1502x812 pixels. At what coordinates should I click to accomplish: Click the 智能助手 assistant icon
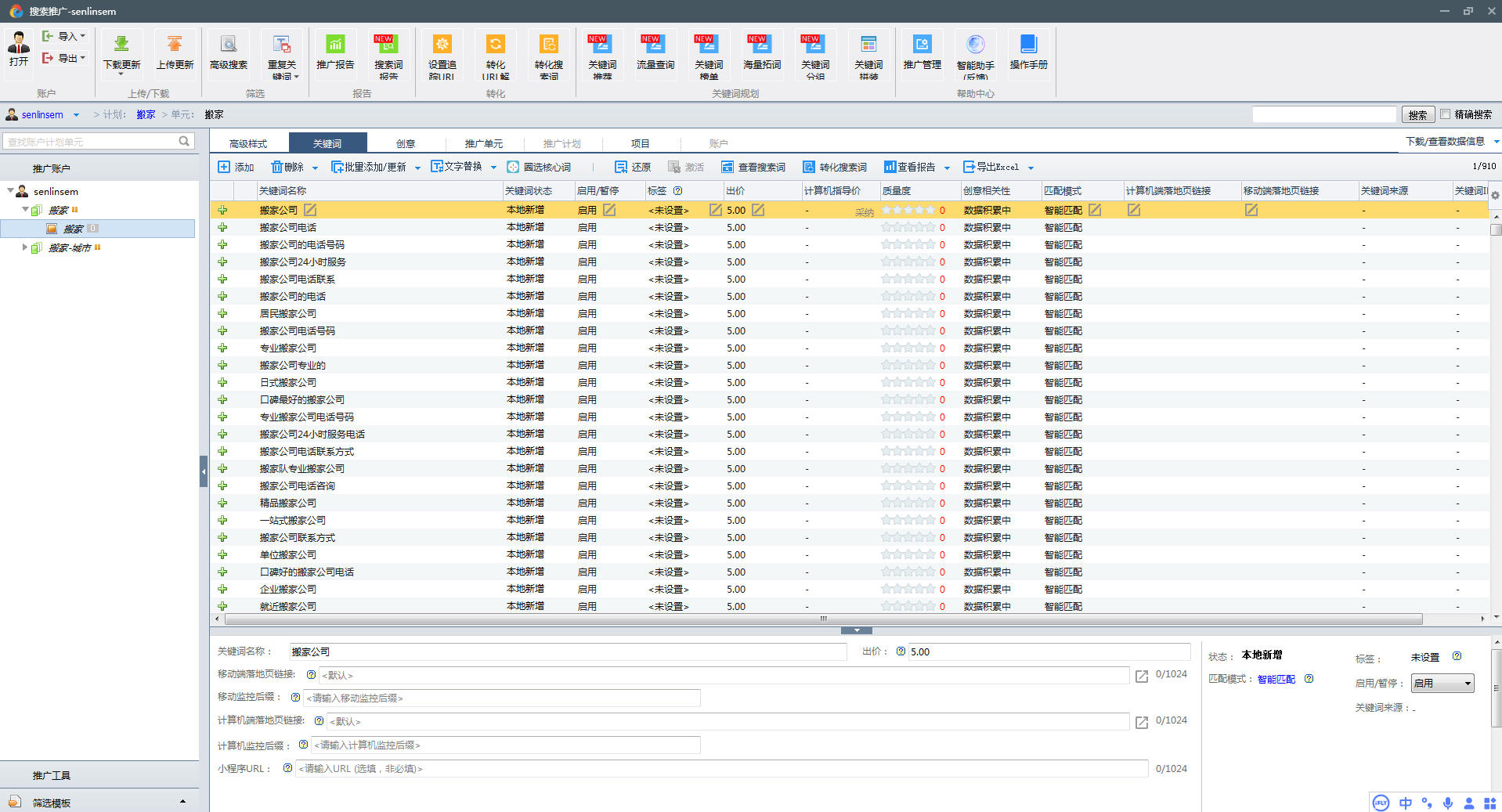pos(975,45)
